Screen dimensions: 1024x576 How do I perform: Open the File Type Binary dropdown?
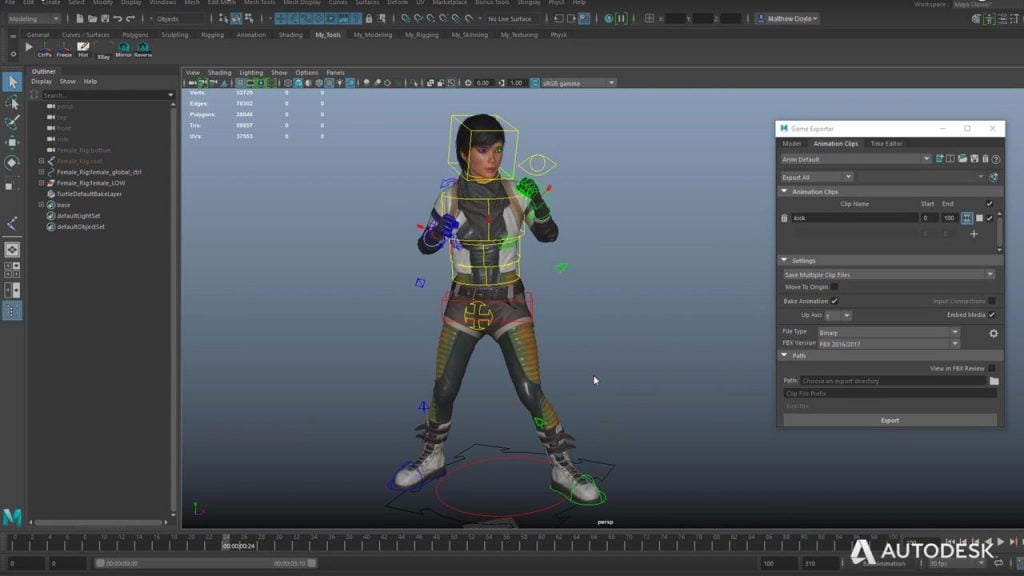click(x=888, y=332)
